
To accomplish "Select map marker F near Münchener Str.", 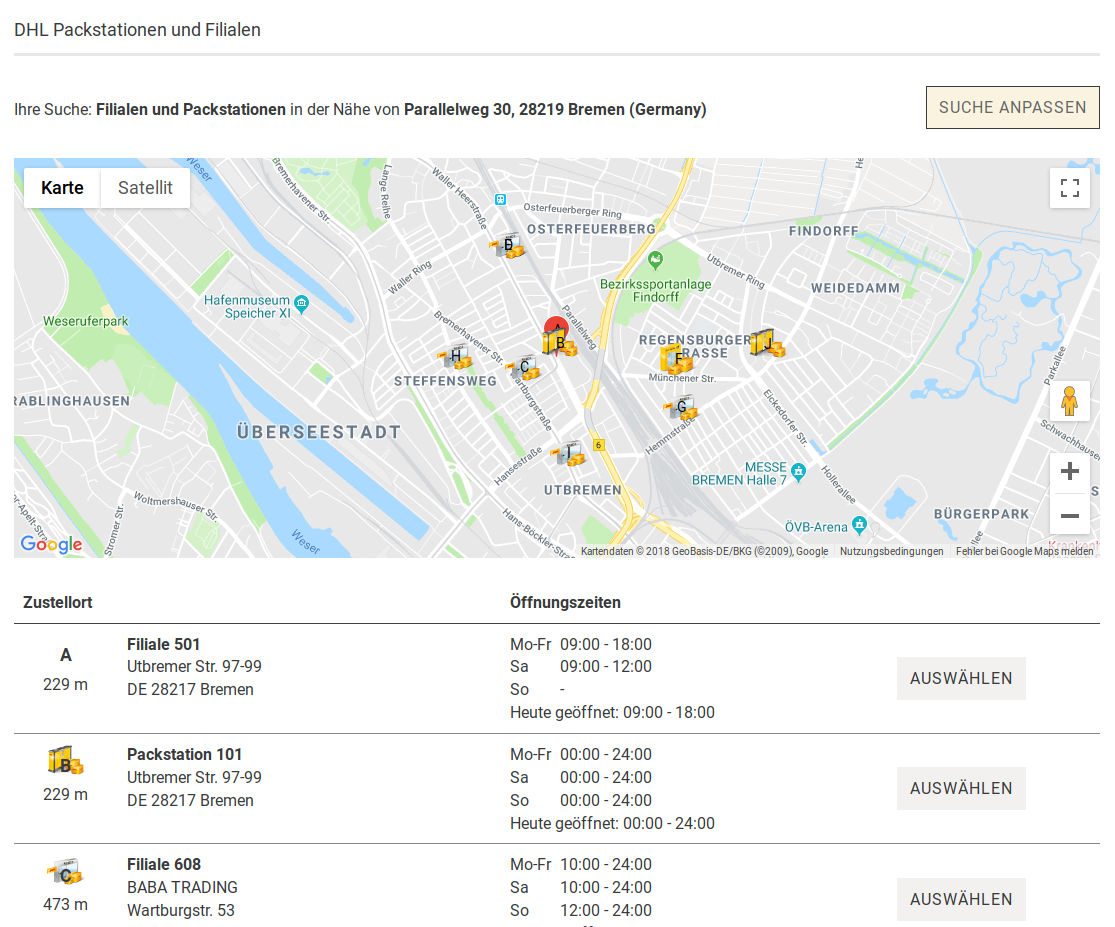I will 677,359.
